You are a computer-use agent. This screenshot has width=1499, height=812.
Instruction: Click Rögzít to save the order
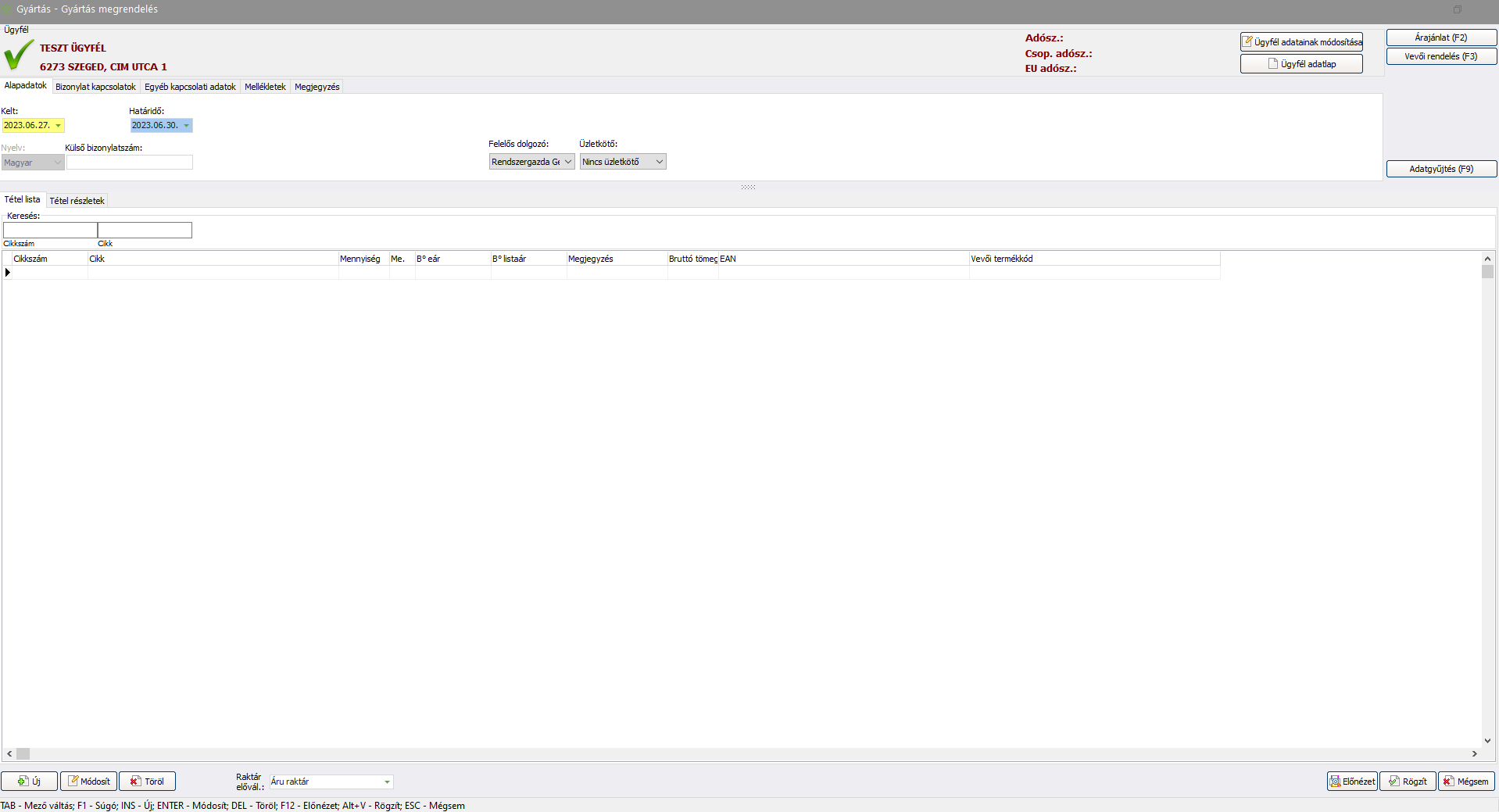(1407, 782)
